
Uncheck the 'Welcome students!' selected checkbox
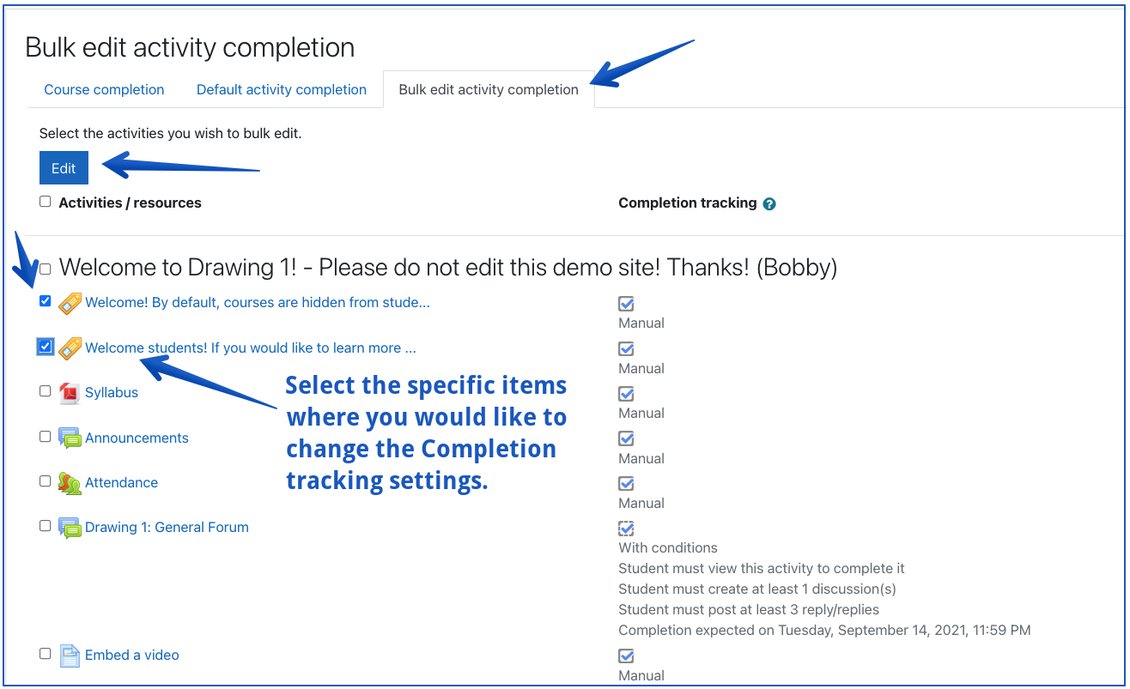(x=44, y=346)
